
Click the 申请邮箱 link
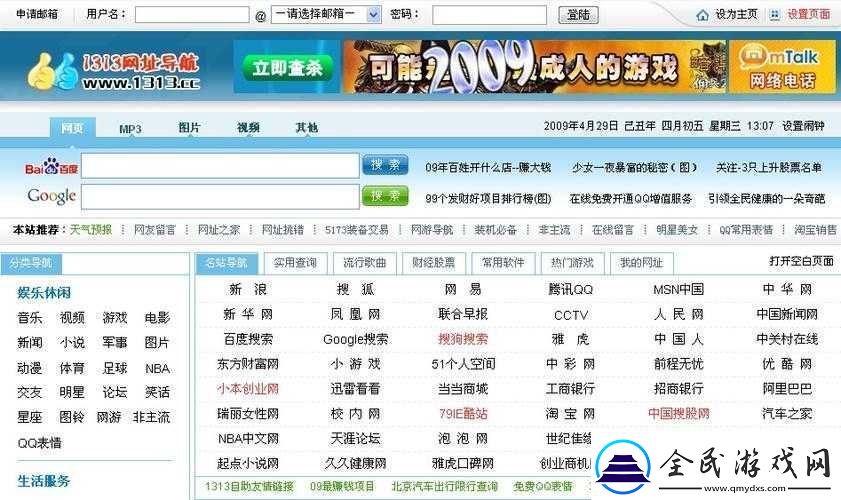click(x=36, y=14)
